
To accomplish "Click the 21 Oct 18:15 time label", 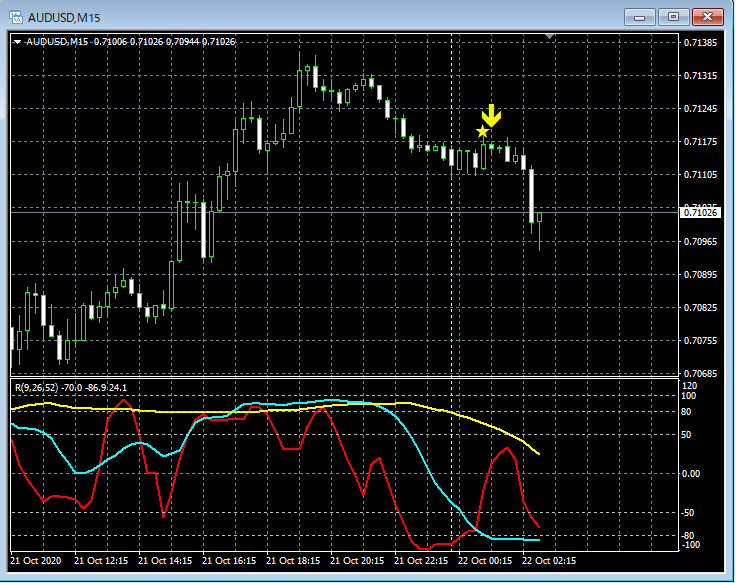I will pyautogui.click(x=293, y=560).
